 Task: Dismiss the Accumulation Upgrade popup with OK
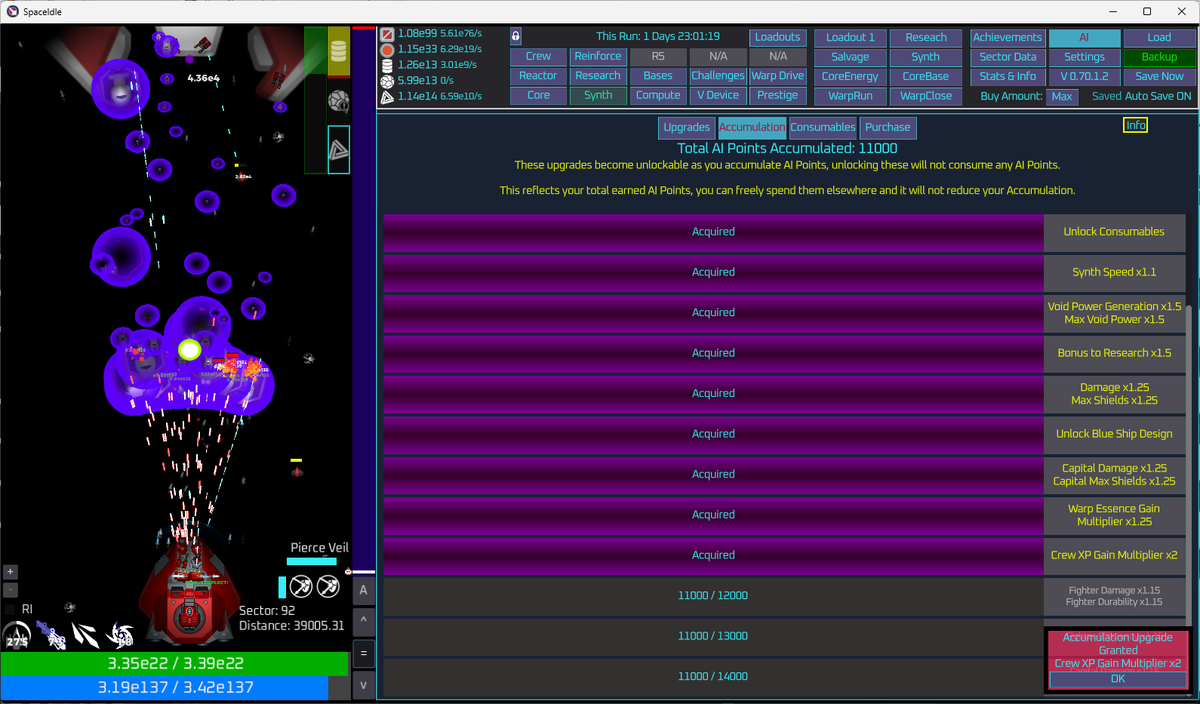tap(1118, 679)
